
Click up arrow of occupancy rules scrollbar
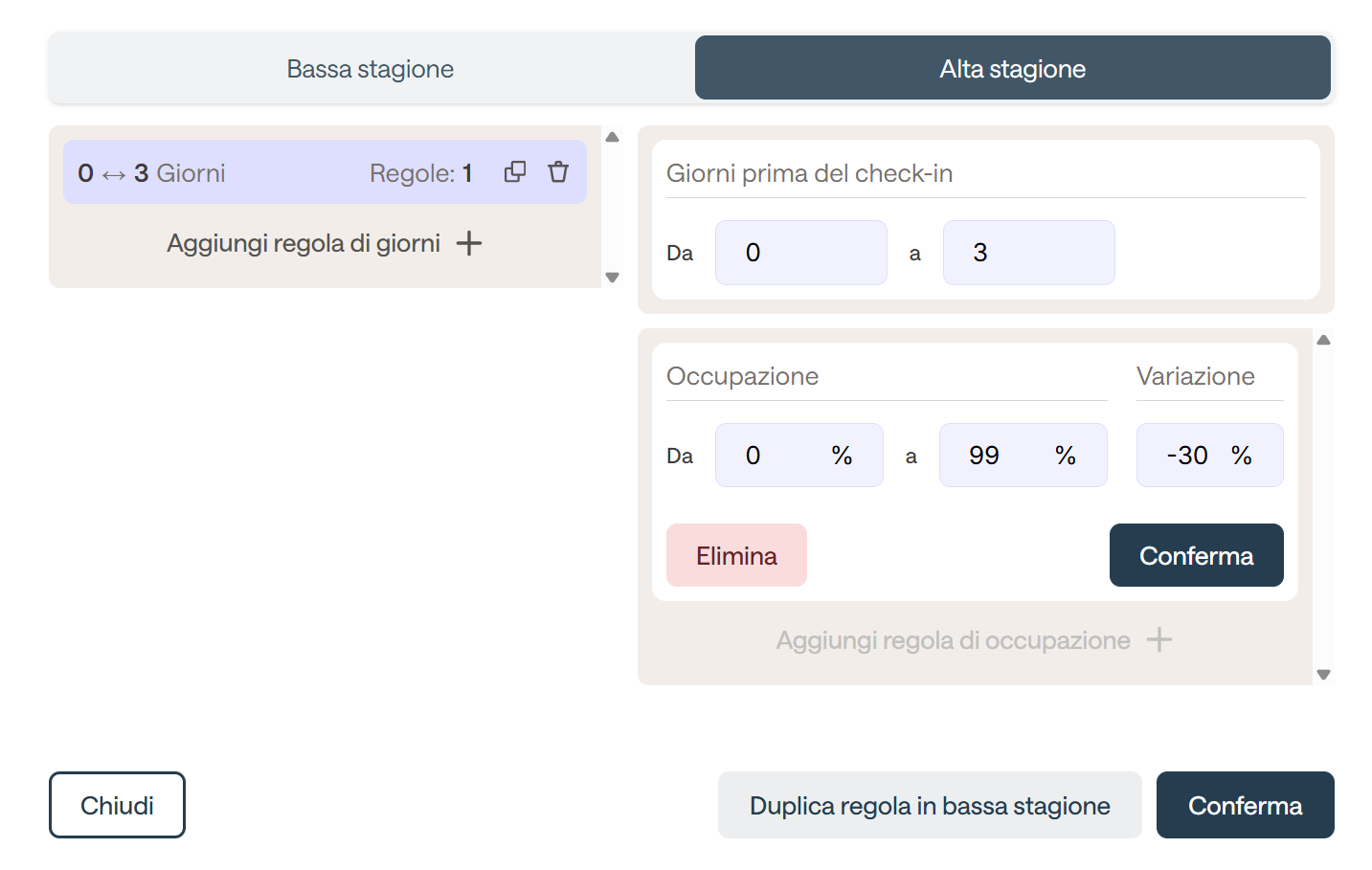click(1324, 340)
